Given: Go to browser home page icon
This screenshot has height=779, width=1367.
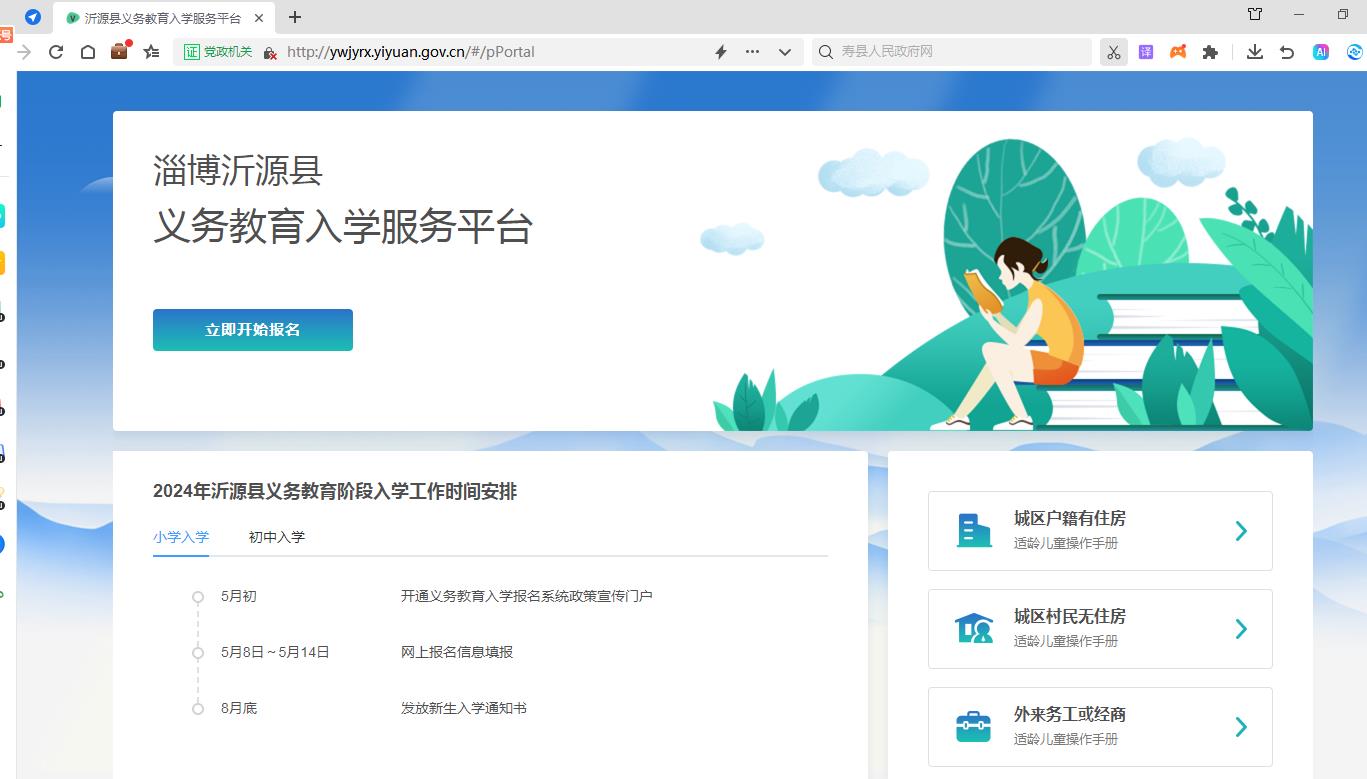Looking at the screenshot, I should tap(88, 52).
